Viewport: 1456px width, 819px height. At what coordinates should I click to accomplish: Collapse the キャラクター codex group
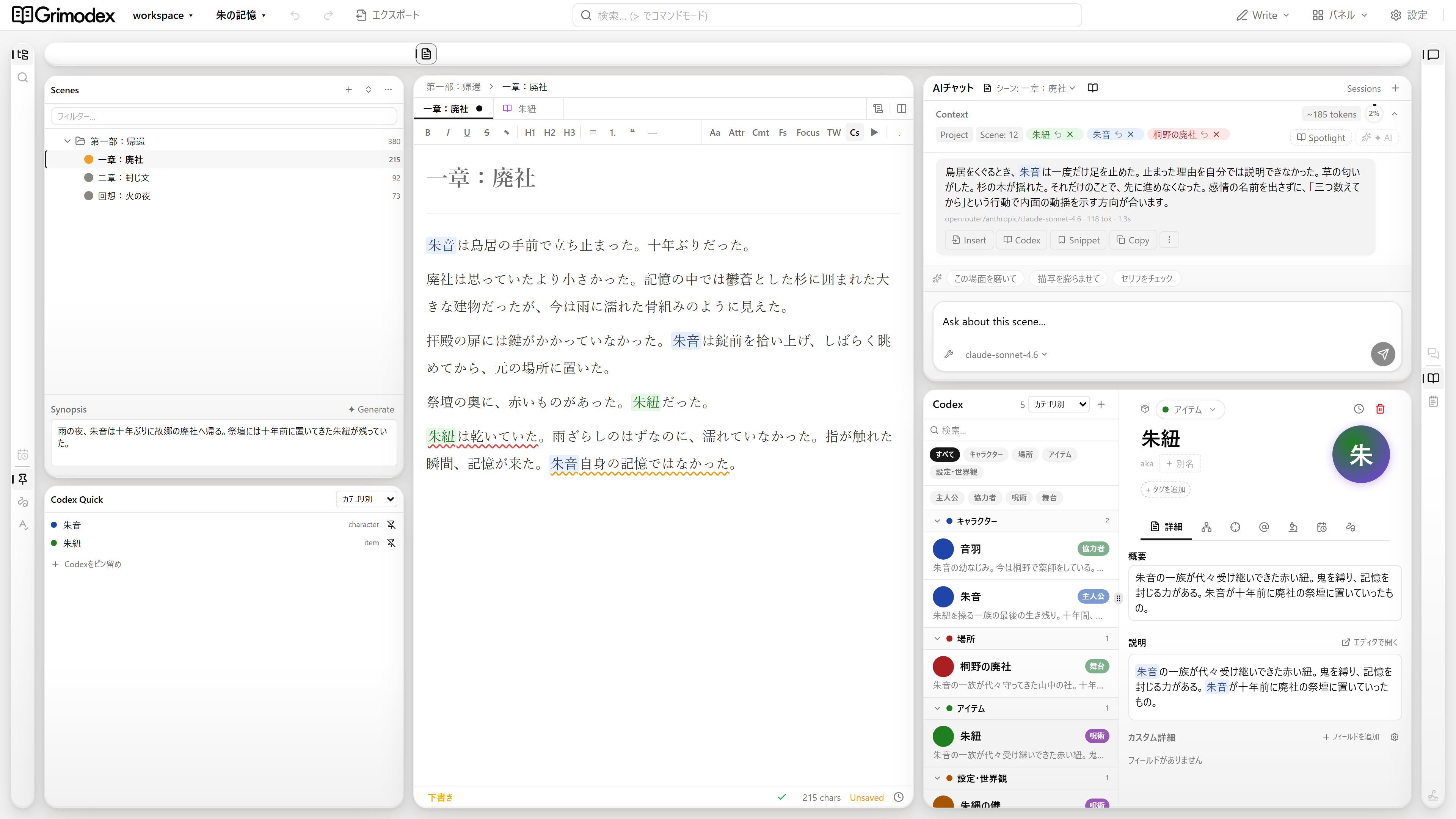[937, 521]
